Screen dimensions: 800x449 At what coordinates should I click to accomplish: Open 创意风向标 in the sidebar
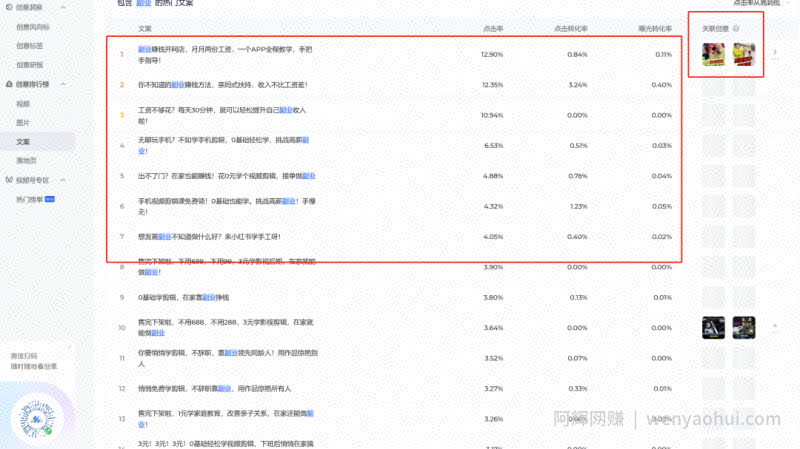[x=33, y=27]
